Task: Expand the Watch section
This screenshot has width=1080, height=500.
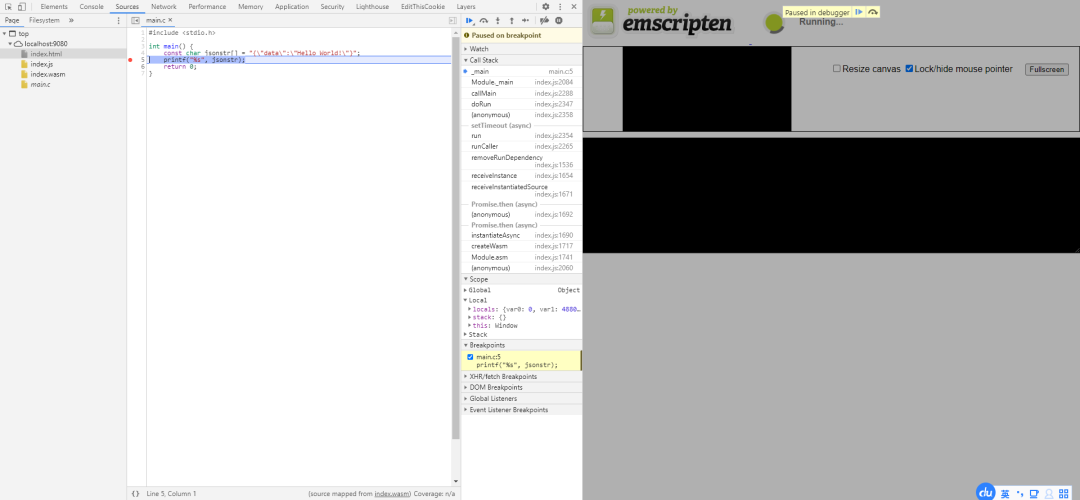Action: pos(521,49)
